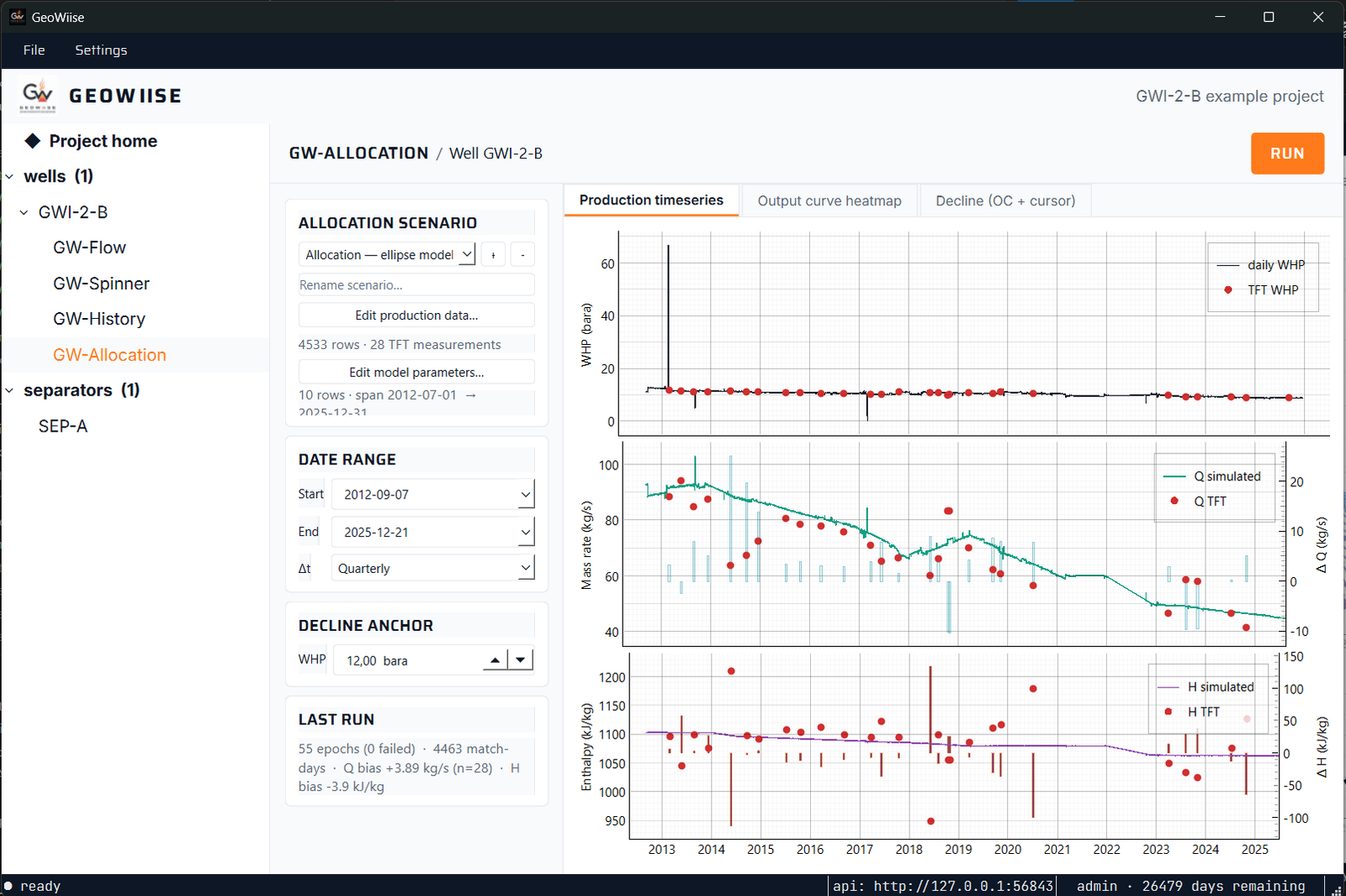Open GW-Flow in the sidebar
1346x896 pixels.
click(x=89, y=248)
